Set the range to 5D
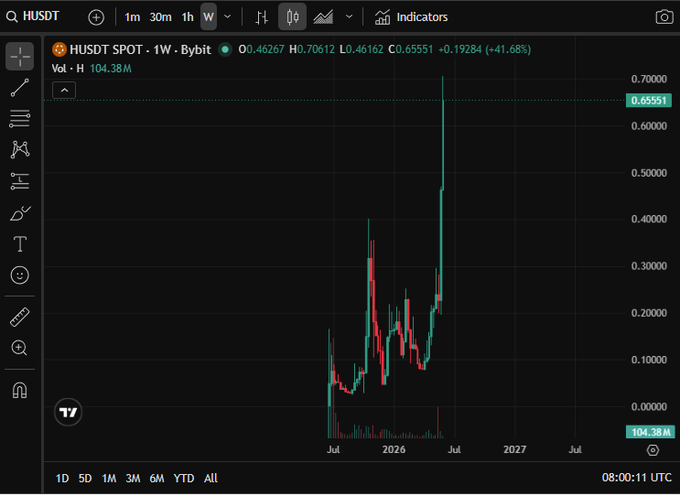680x496 pixels. [x=85, y=478]
